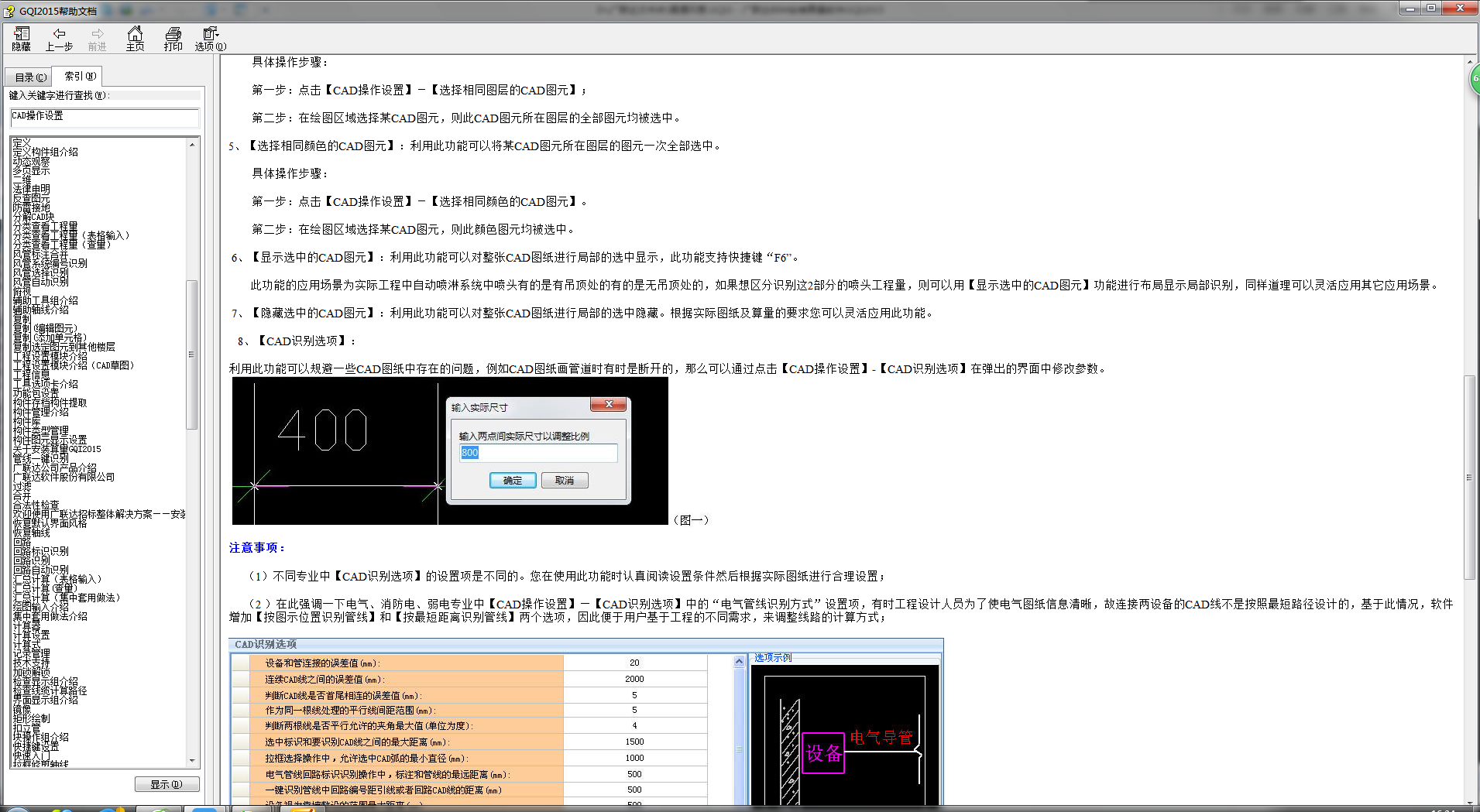Select index entry 广联达公司产品介绍
The width and height of the screenshot is (1480, 812).
pyautogui.click(x=54, y=468)
